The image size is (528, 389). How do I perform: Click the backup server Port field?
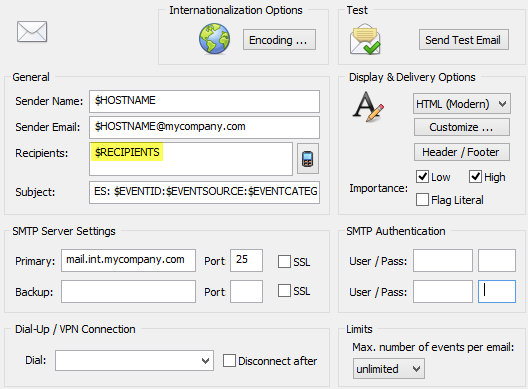coord(246,291)
